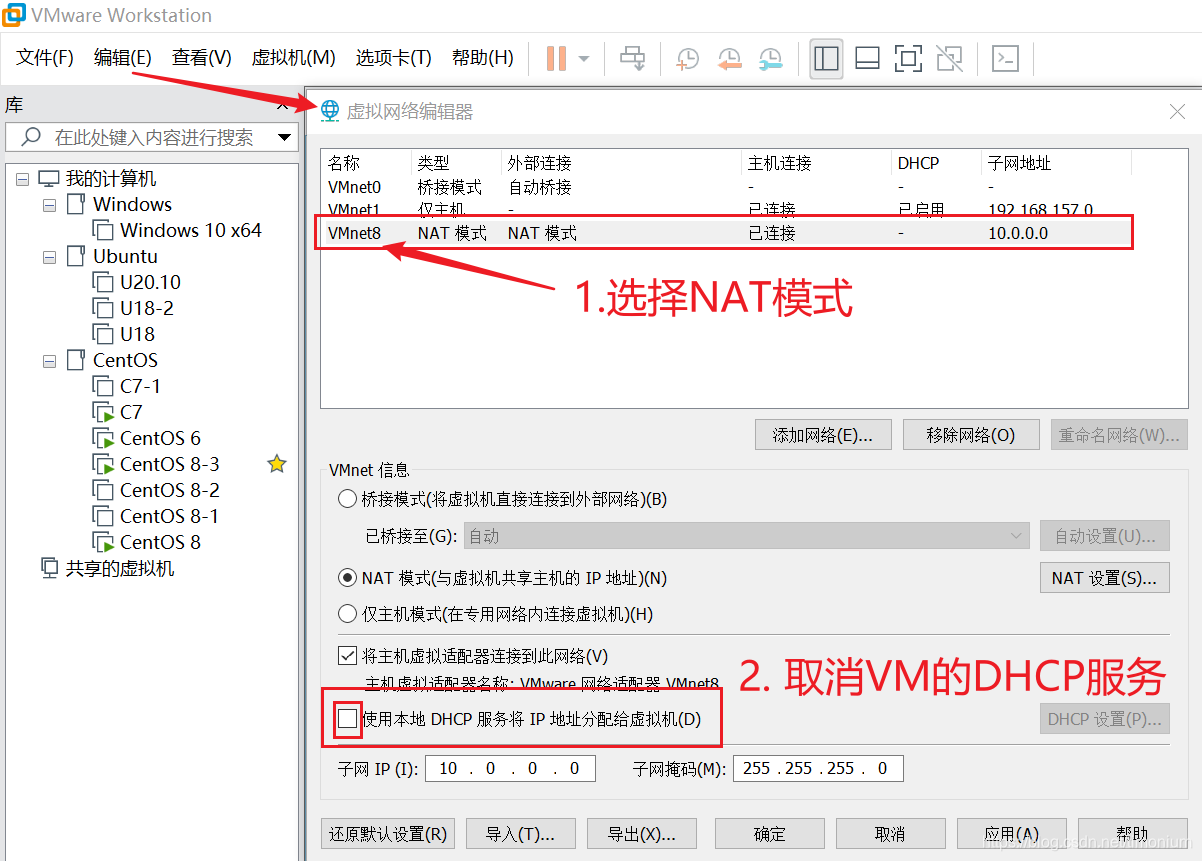
Task: Toggle the library sidebar view icon
Action: pyautogui.click(x=826, y=58)
